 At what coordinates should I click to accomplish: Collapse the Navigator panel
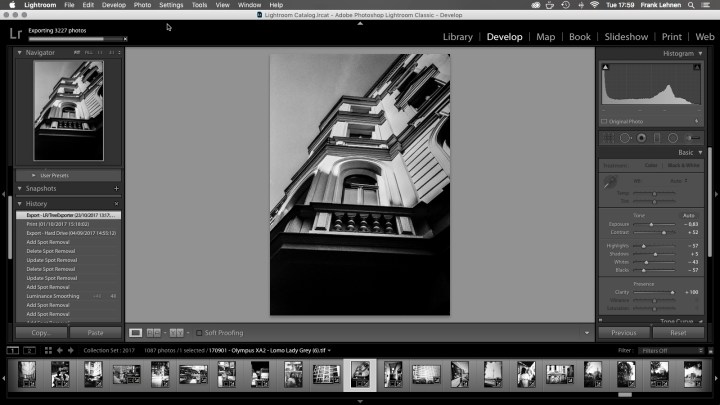(x=21, y=52)
